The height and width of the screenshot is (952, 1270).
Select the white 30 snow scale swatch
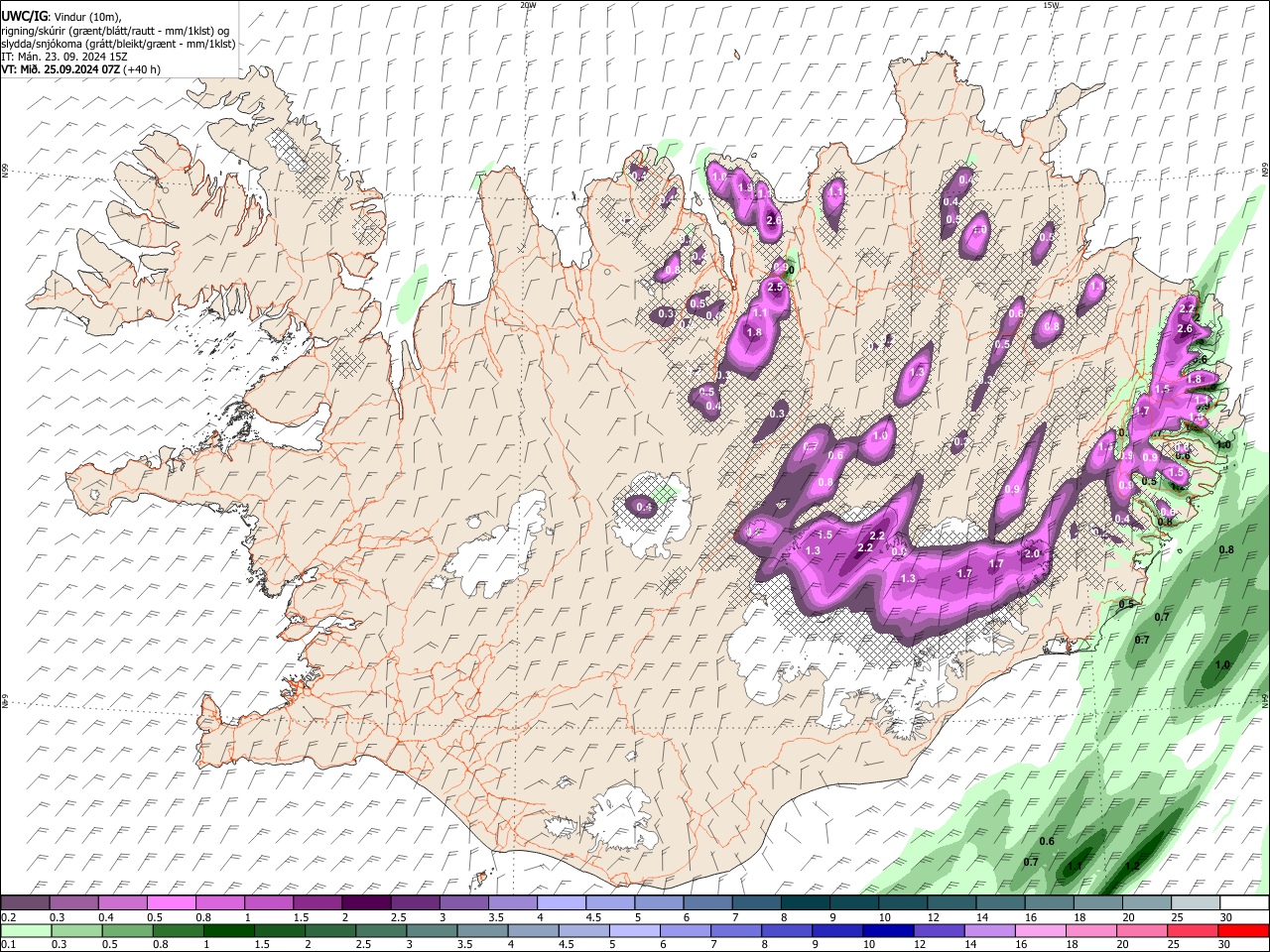1244,903
